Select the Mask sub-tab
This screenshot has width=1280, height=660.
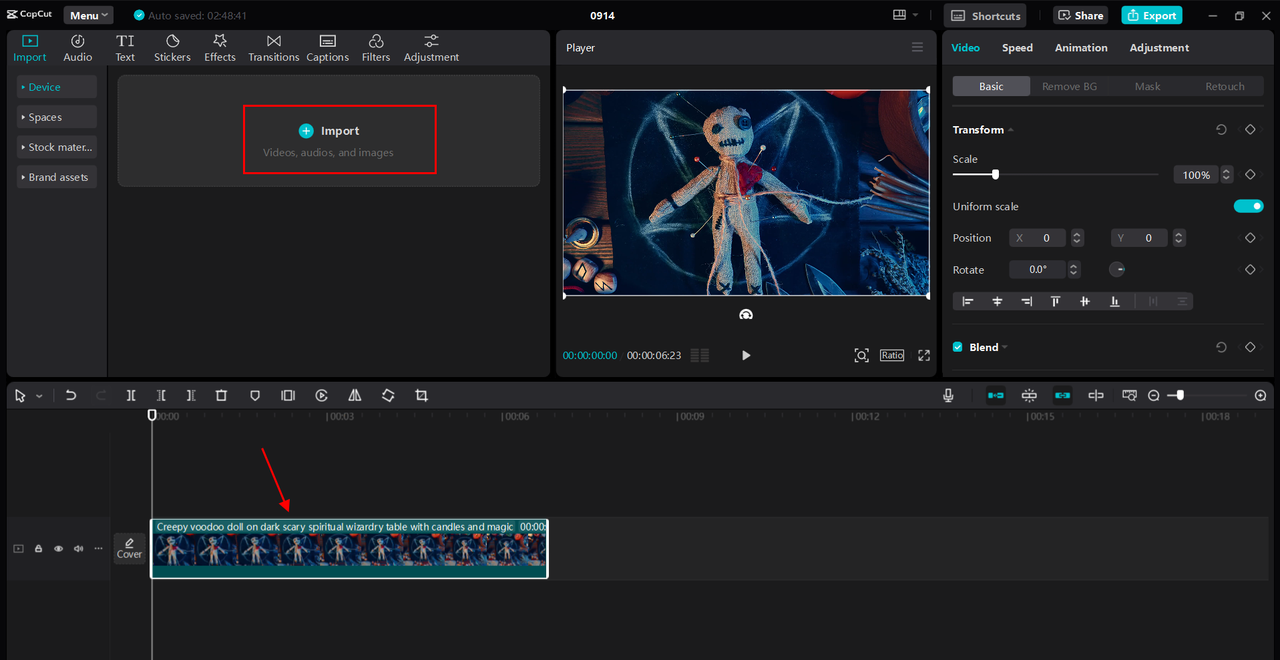[x=1147, y=86]
